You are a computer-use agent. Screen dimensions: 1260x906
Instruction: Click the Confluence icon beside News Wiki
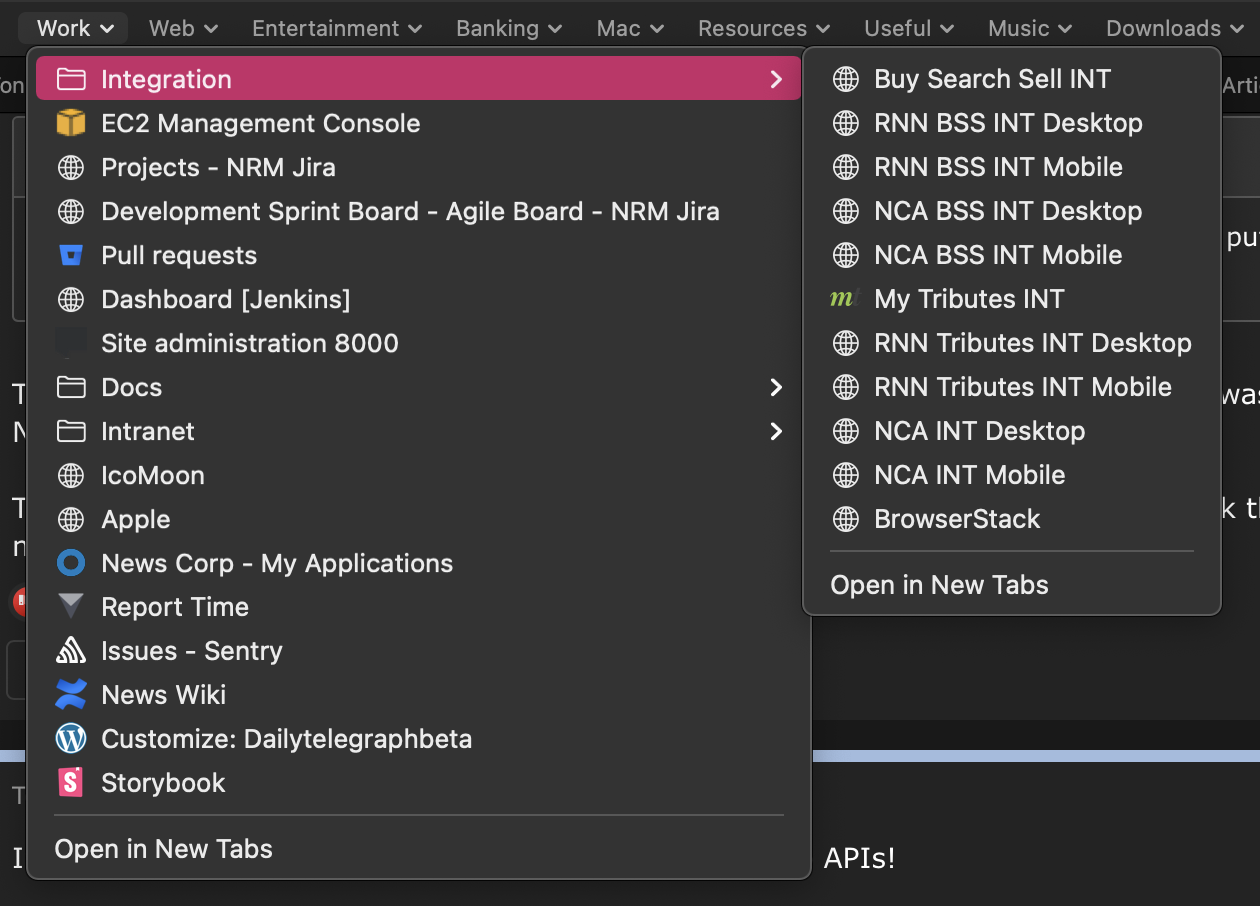(71, 695)
